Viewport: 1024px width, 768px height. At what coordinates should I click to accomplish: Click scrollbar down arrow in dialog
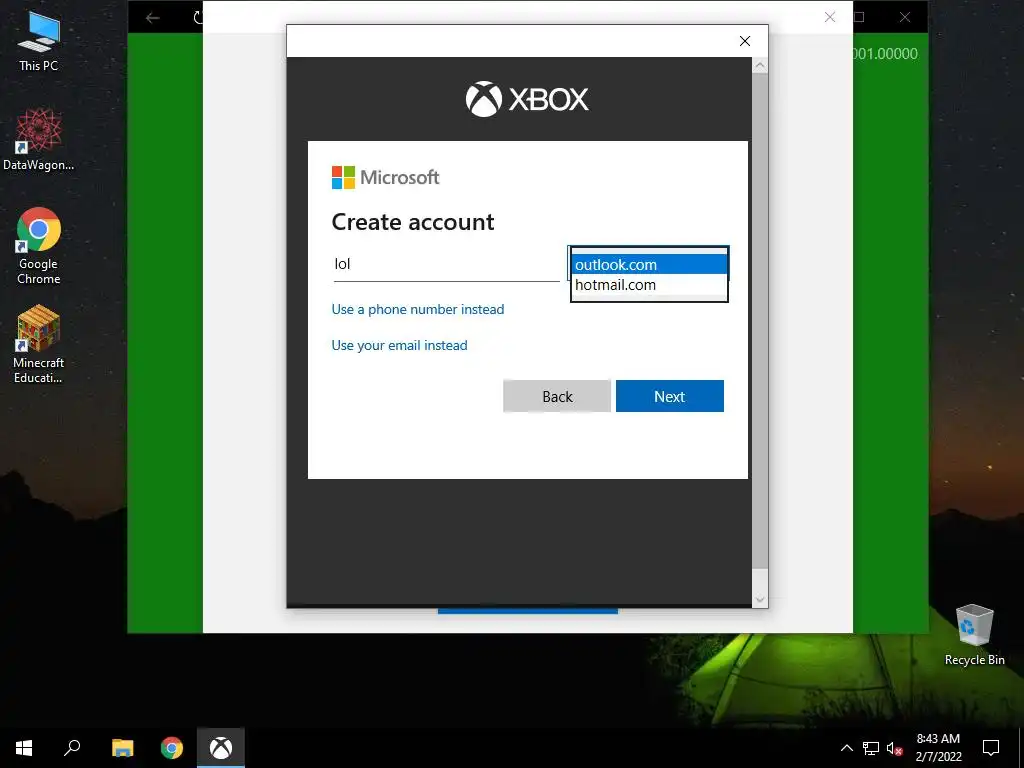pos(760,600)
